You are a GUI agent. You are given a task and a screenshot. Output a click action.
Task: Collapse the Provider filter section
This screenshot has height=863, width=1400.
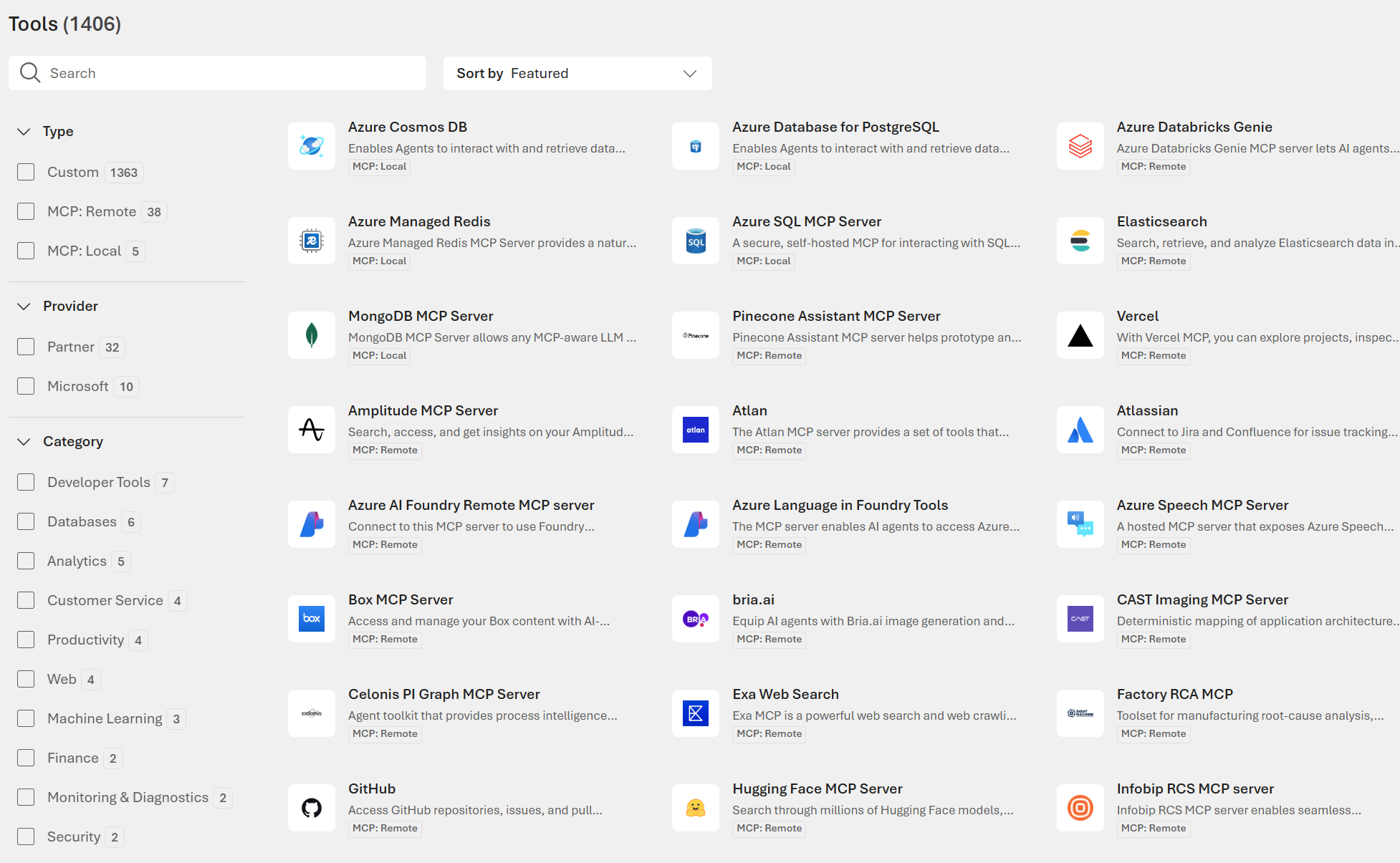point(24,306)
